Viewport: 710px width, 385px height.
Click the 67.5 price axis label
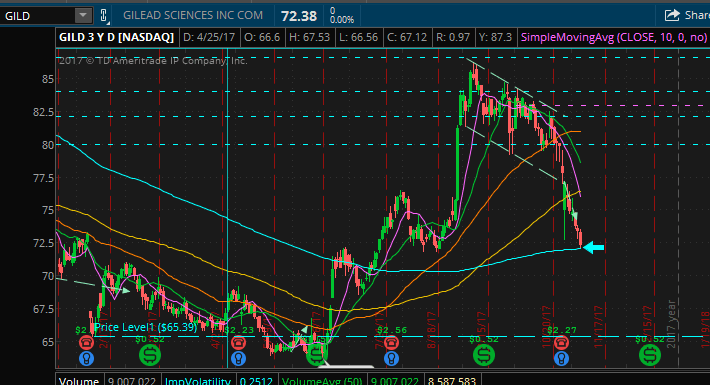pyautogui.click(x=43, y=309)
